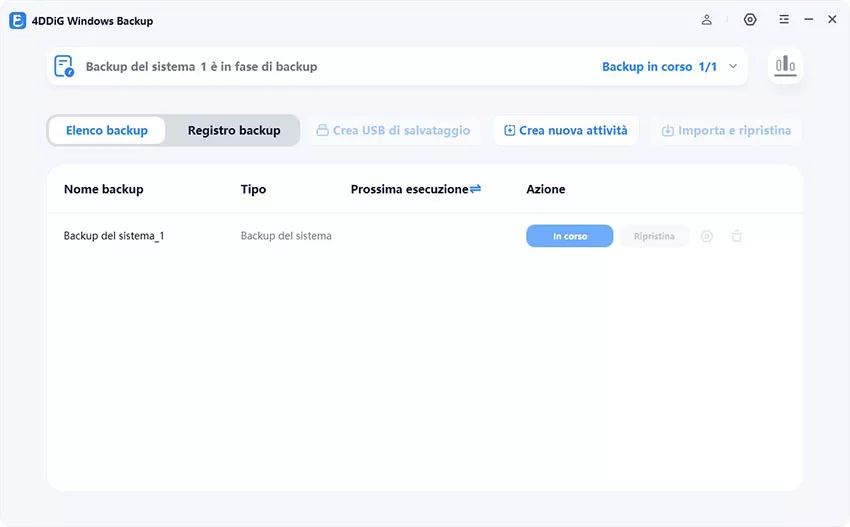Minimize the 4DDiG Windows Backup window
This screenshot has height=527, width=850.
(808, 20)
